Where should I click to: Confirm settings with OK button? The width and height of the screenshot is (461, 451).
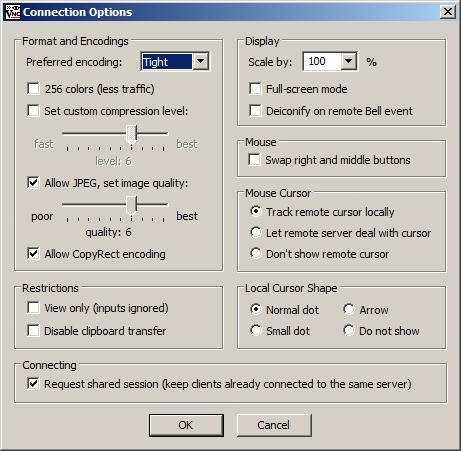point(186,425)
